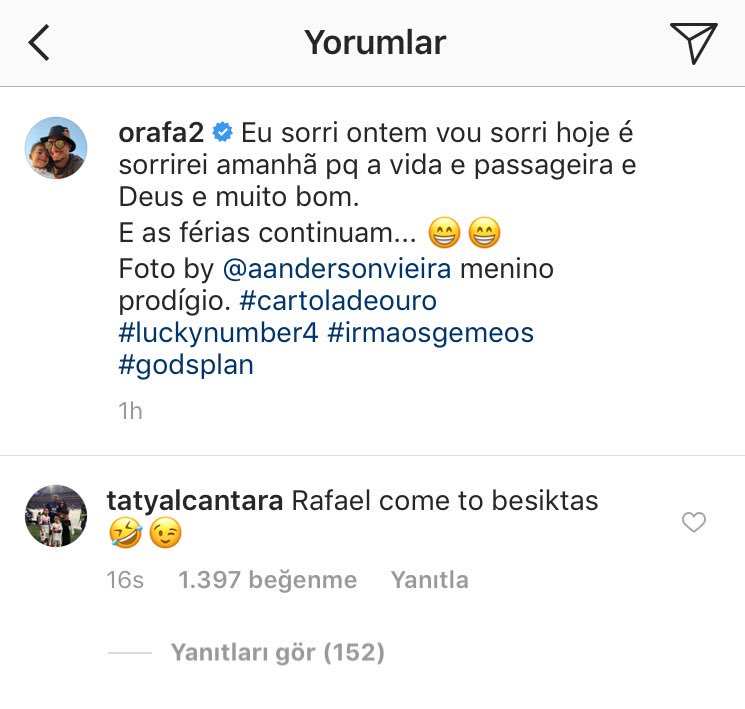Click the blue verified badge
Image resolution: width=745 pixels, height=709 pixels.
click(x=223, y=133)
